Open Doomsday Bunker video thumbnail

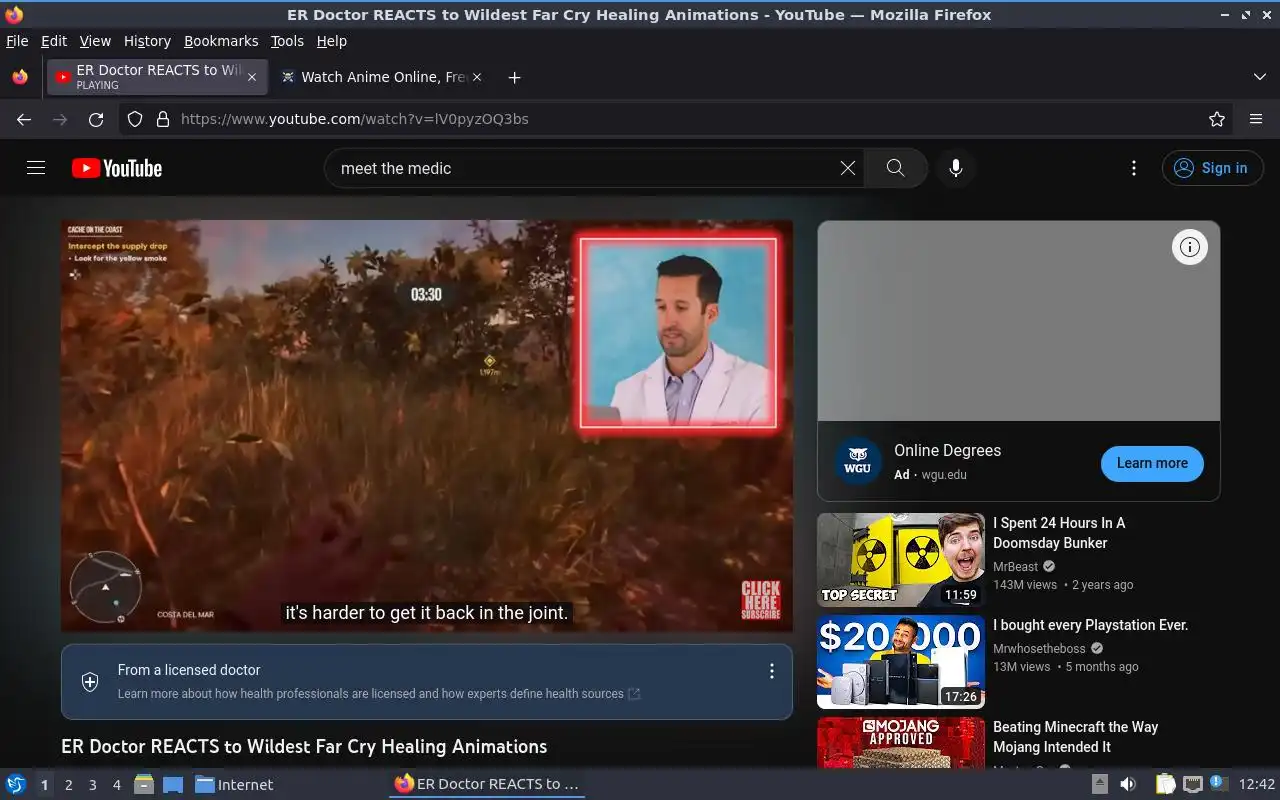coord(901,560)
